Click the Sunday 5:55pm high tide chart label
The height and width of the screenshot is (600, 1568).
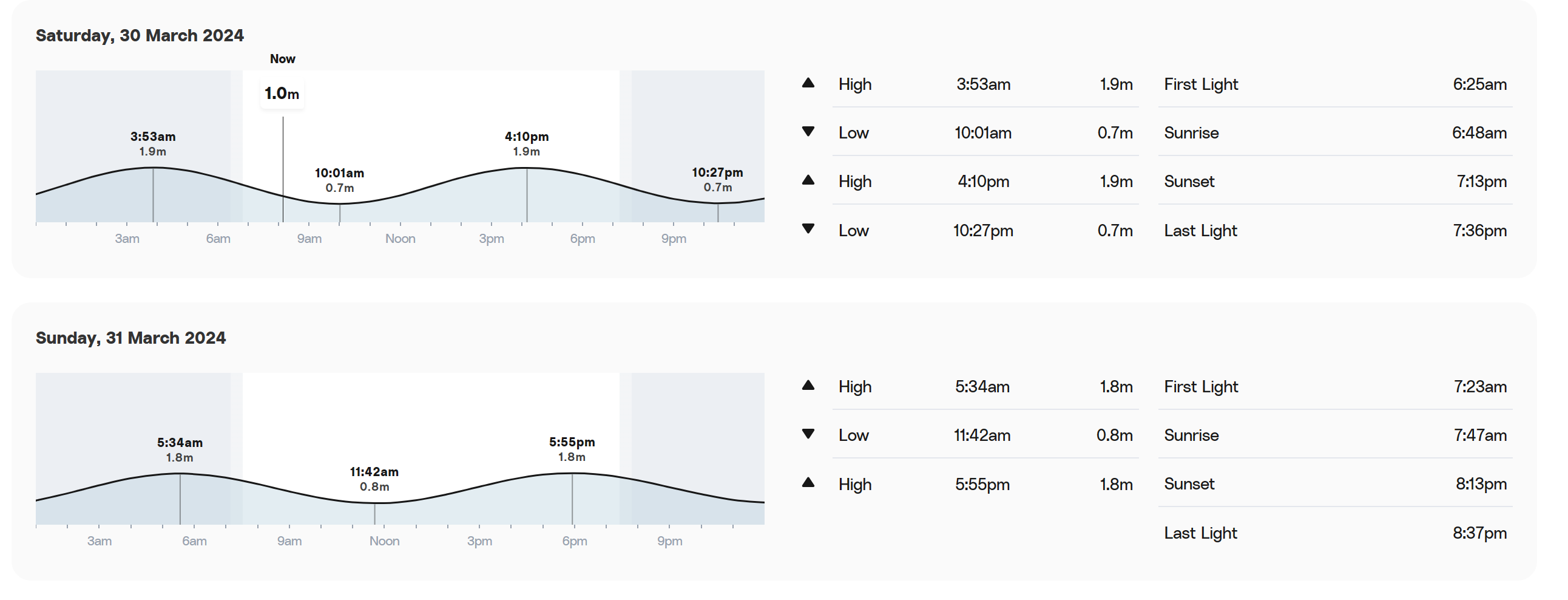click(572, 449)
